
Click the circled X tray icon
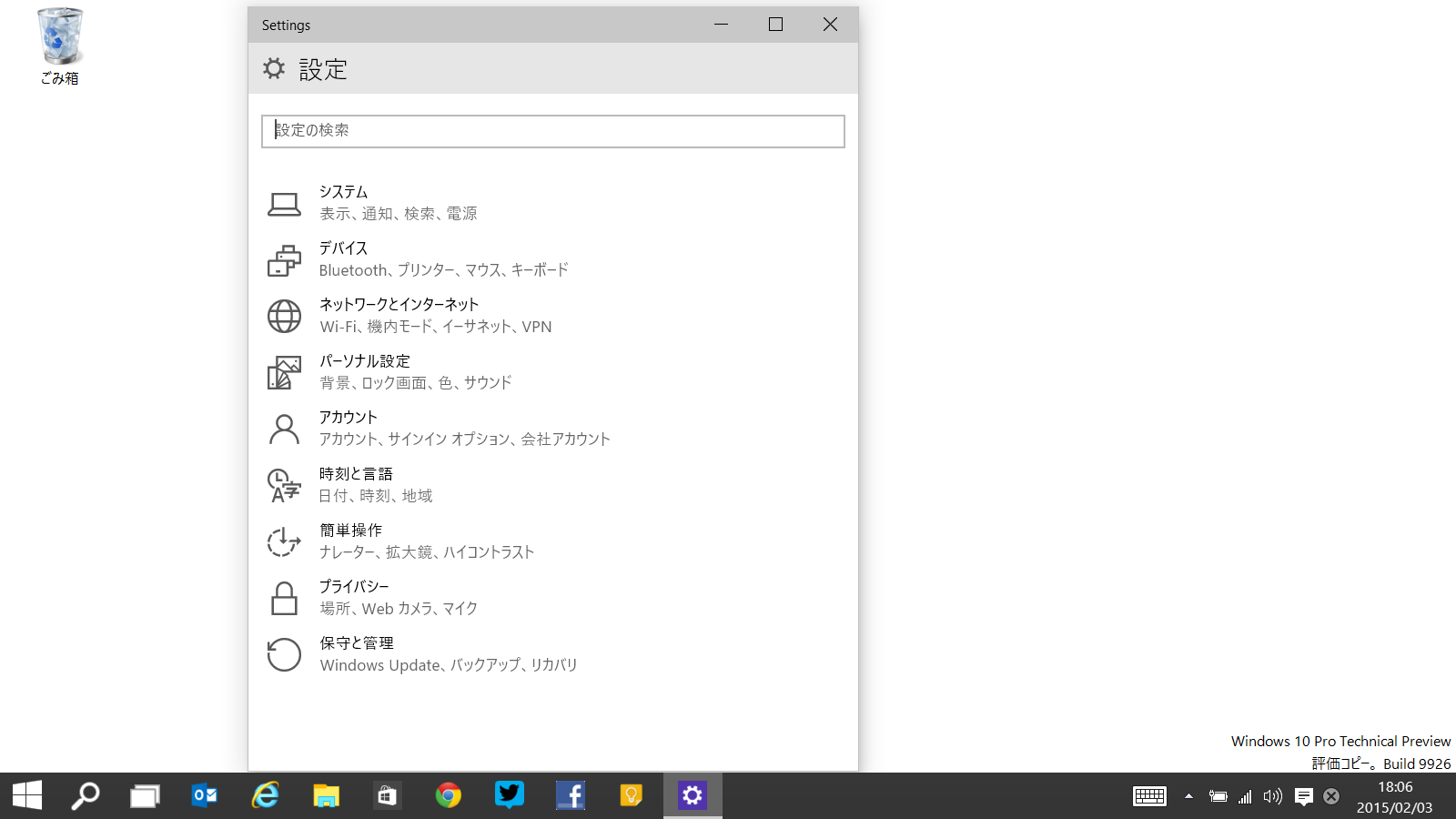click(x=1331, y=796)
